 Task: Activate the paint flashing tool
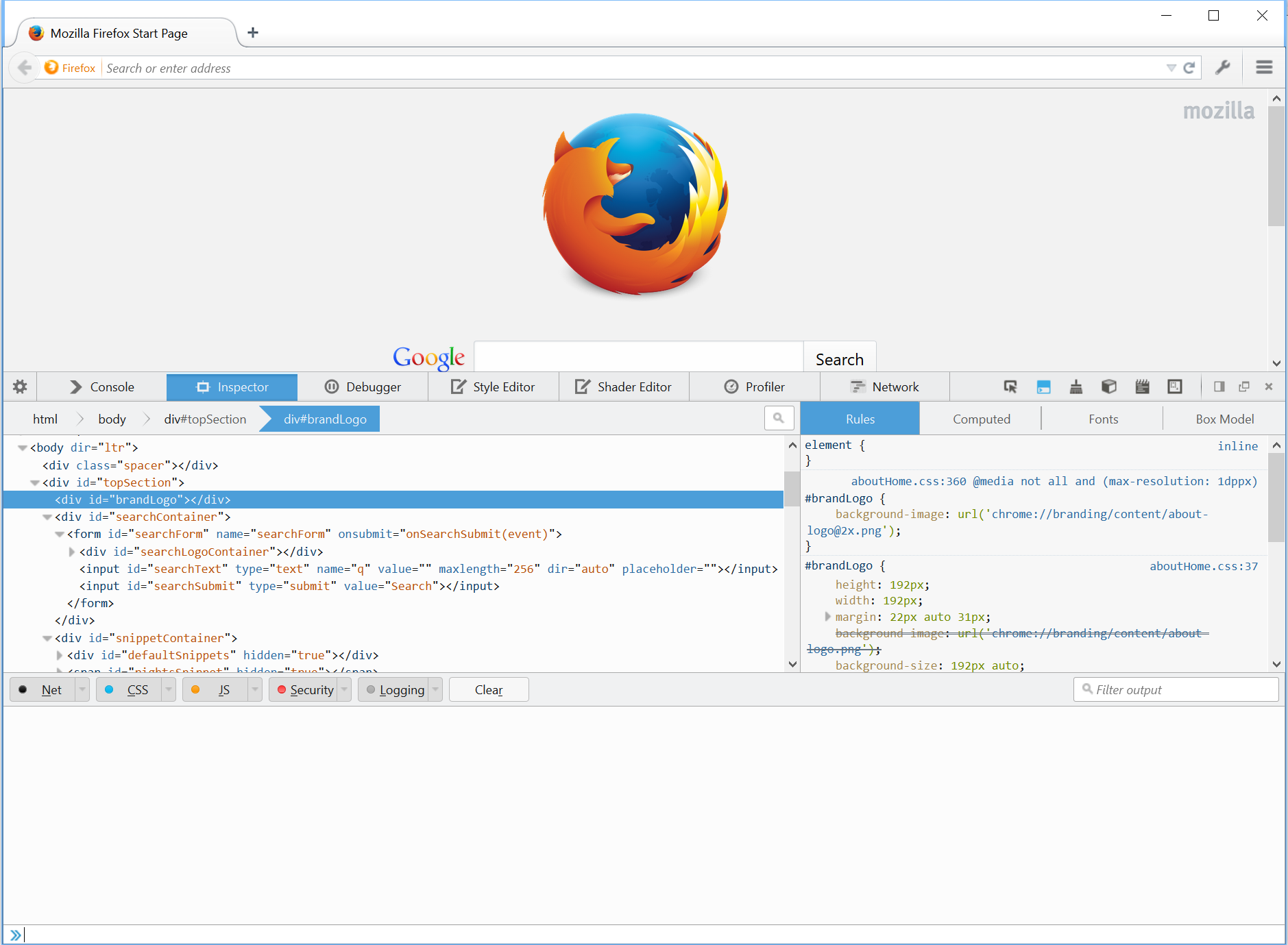(1075, 386)
